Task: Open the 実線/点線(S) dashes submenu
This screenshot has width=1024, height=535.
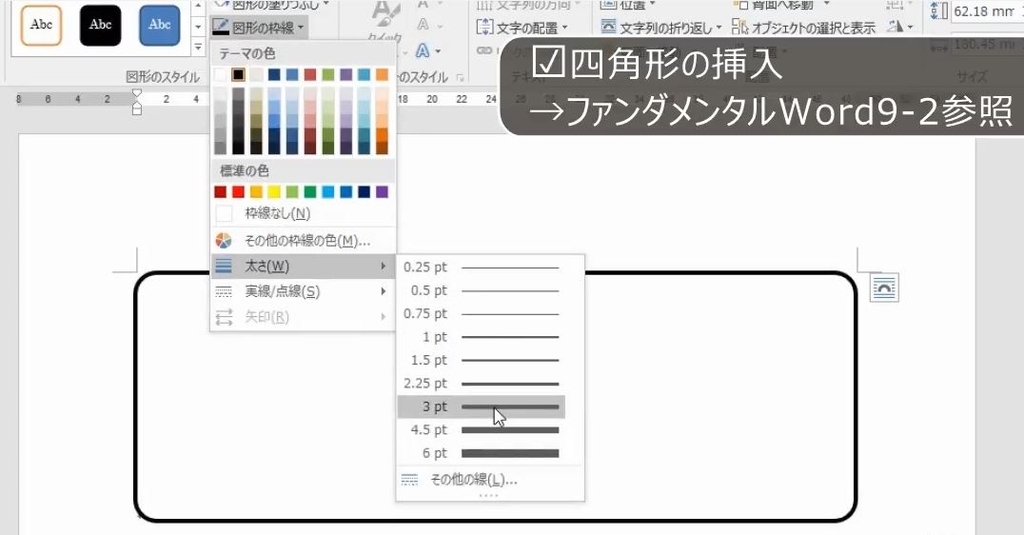Action: [303, 291]
